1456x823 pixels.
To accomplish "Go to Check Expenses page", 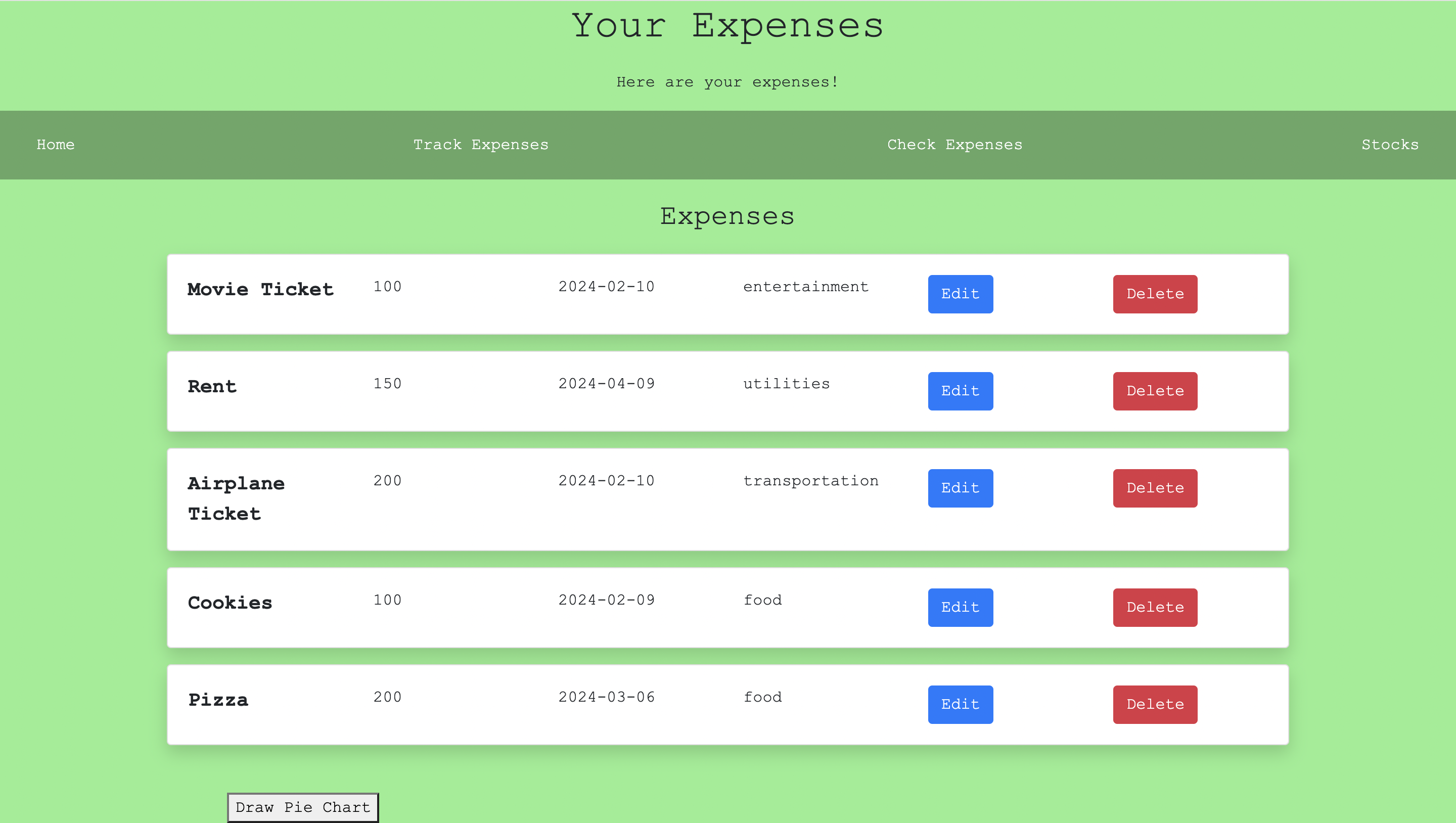I will pos(954,145).
